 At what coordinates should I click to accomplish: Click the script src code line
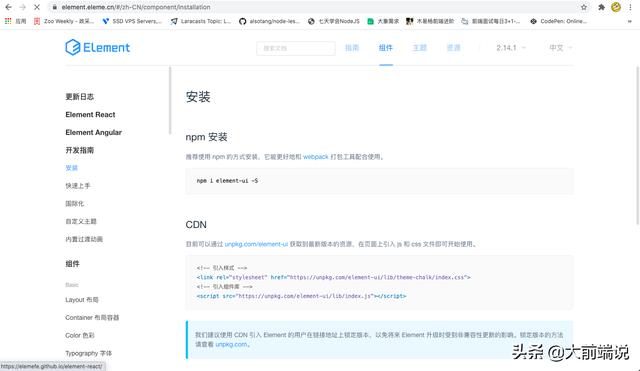[301, 296]
